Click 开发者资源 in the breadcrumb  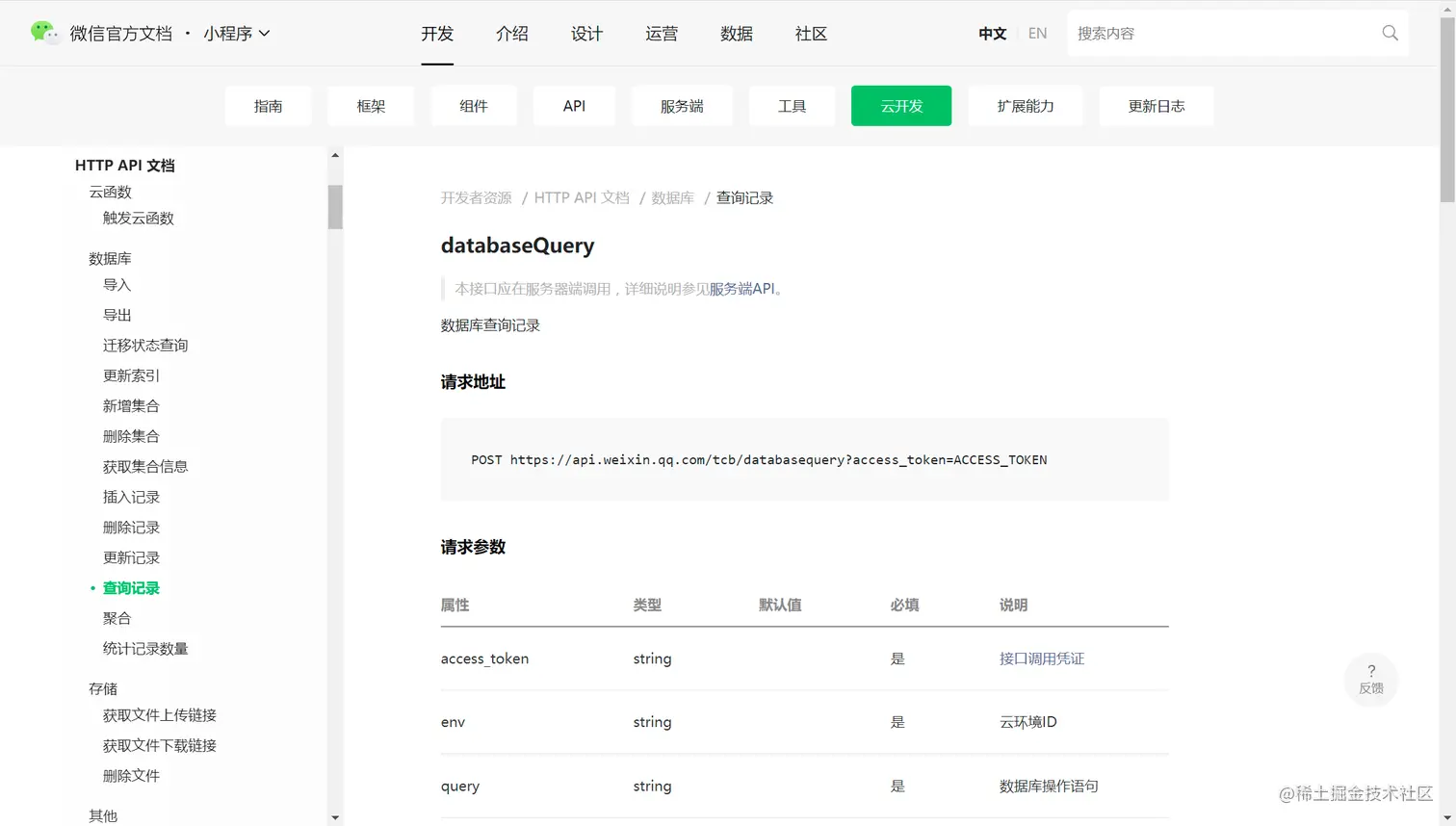pyautogui.click(x=476, y=197)
